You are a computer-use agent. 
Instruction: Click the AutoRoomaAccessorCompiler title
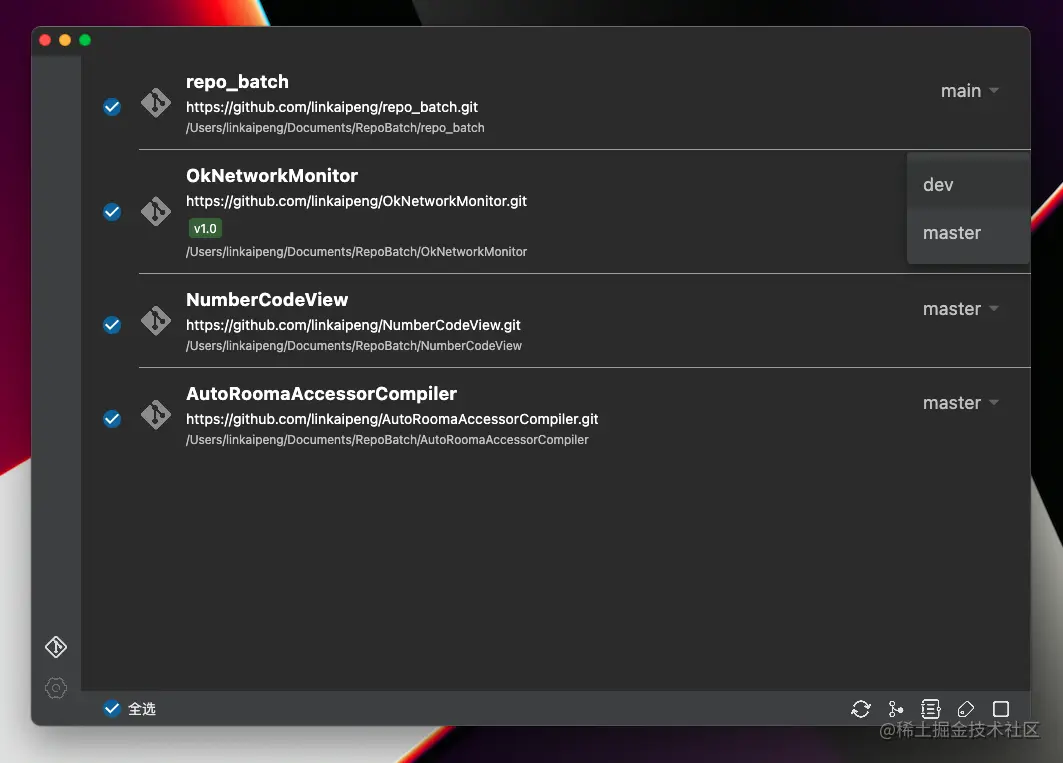321,394
